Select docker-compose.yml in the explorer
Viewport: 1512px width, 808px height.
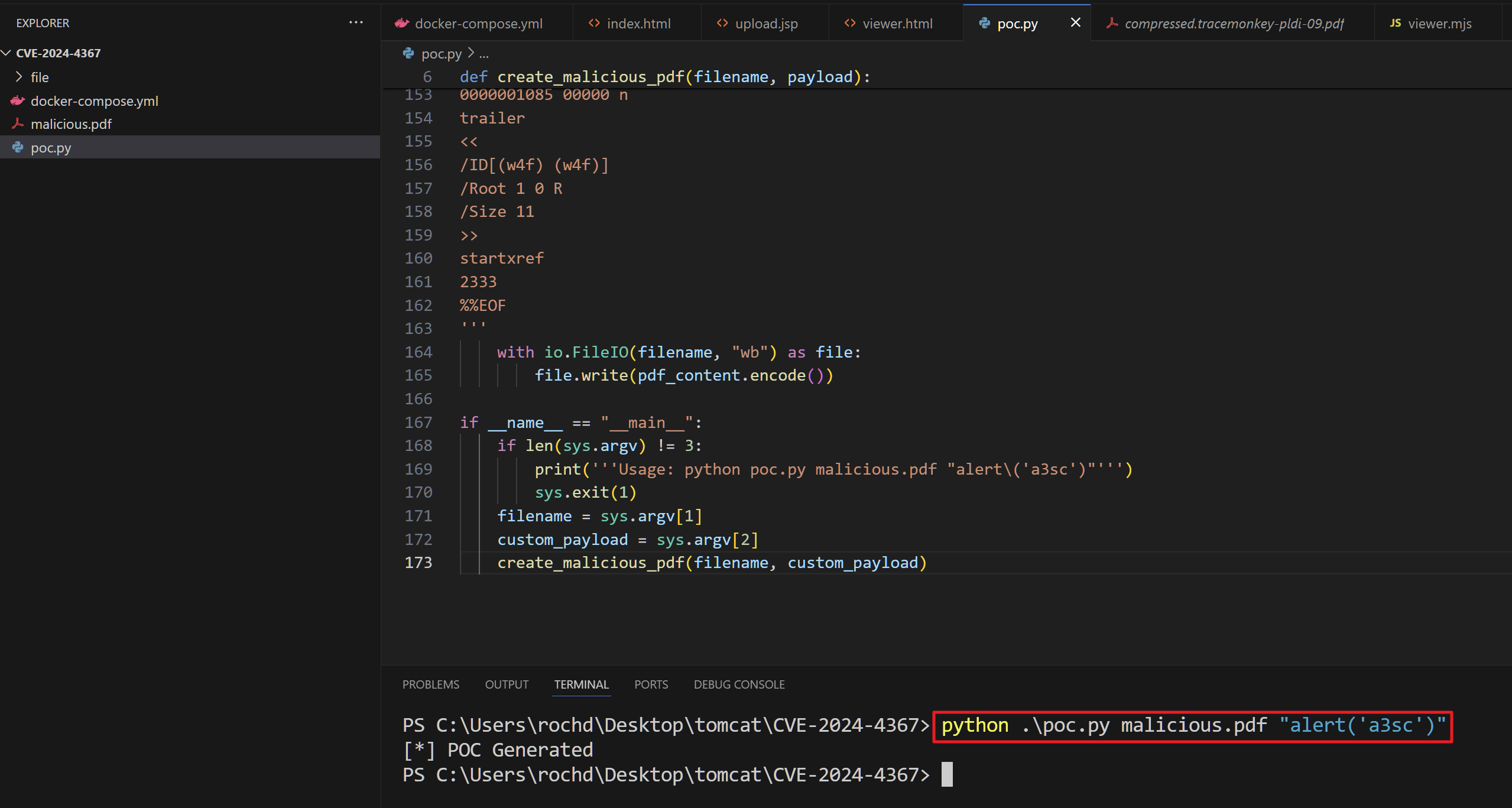pyautogui.click(x=95, y=100)
